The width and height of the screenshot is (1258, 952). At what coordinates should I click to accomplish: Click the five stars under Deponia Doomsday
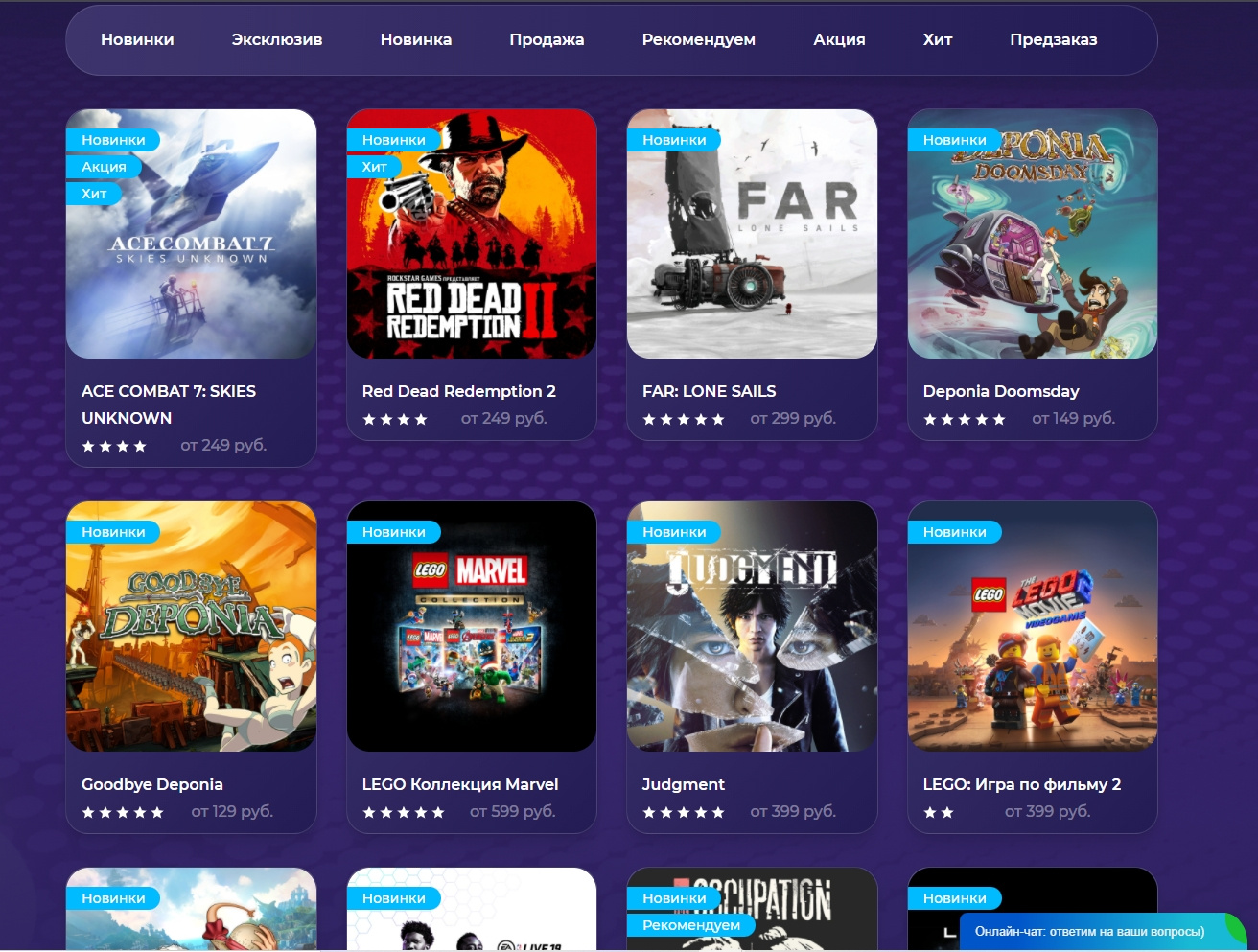pyautogui.click(x=965, y=419)
